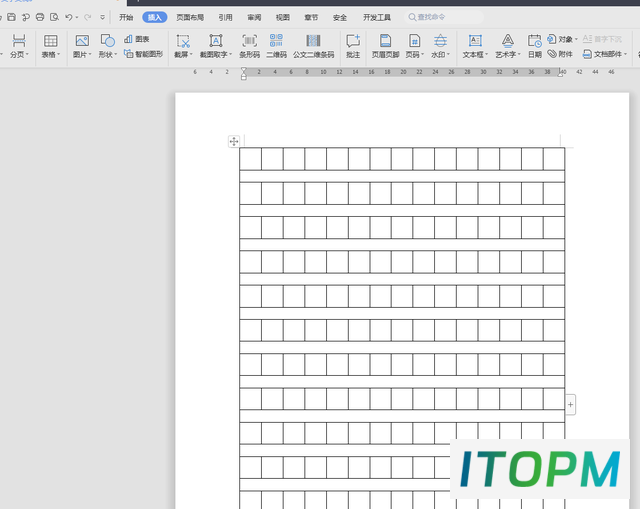Open the 引用 ribbon tab
Screen dimensions: 640x509
(x=225, y=17)
